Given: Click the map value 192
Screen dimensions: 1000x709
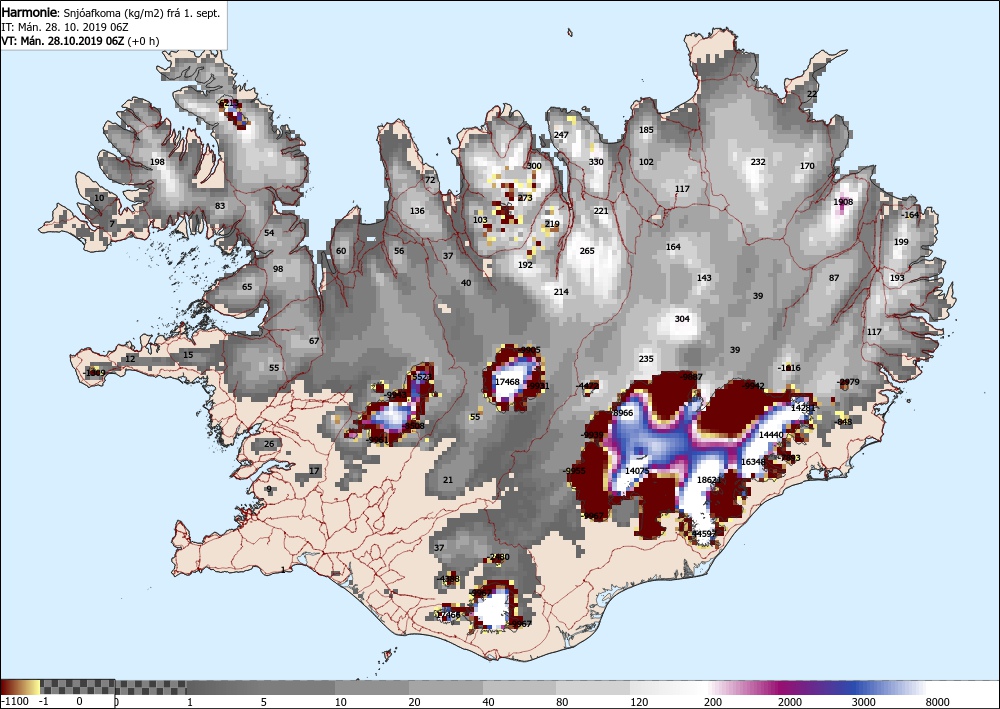Looking at the screenshot, I should pos(525,265).
